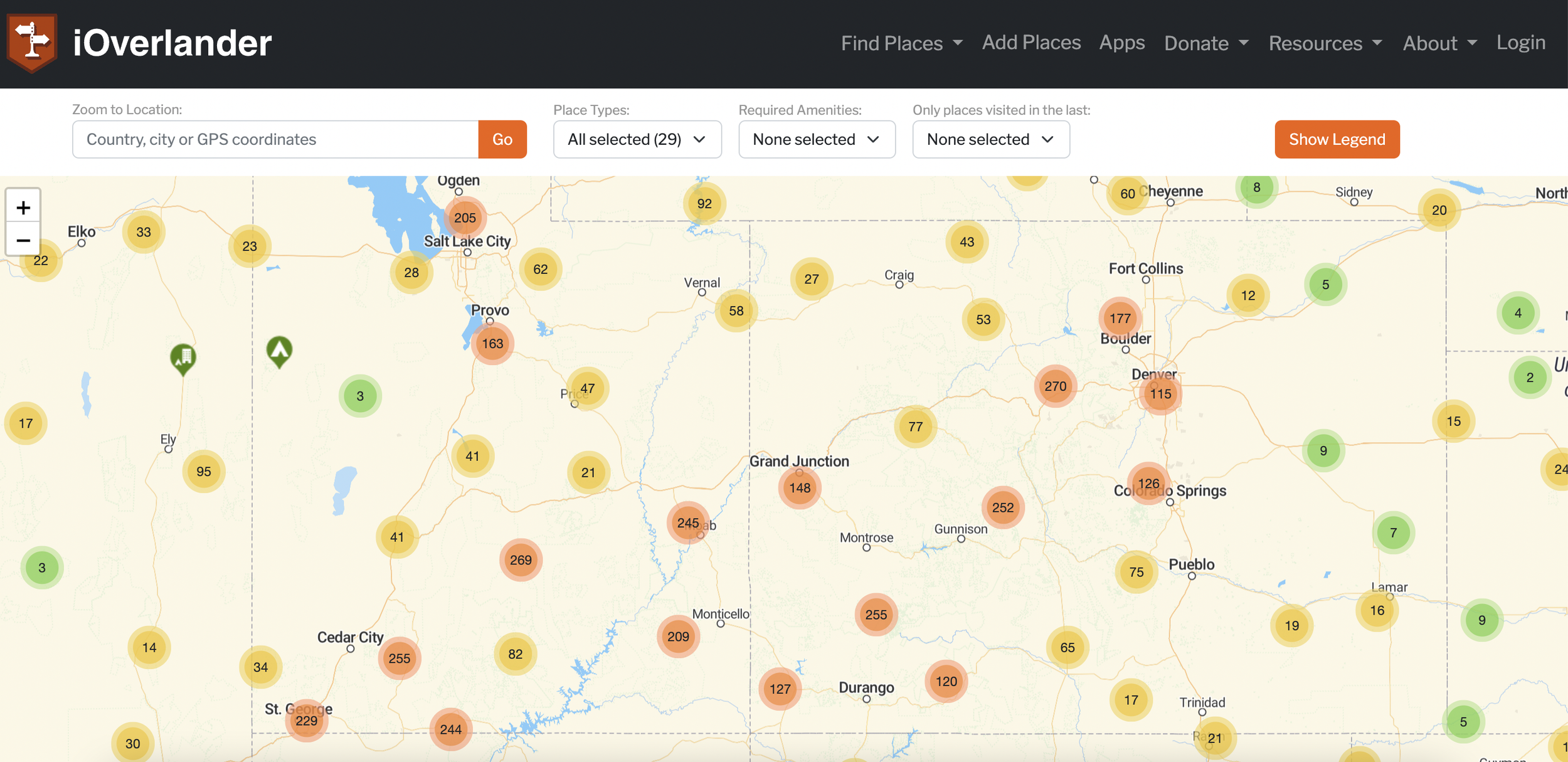This screenshot has width=1568, height=762.
Task: Click the Zoom to Location input field
Action: point(275,139)
